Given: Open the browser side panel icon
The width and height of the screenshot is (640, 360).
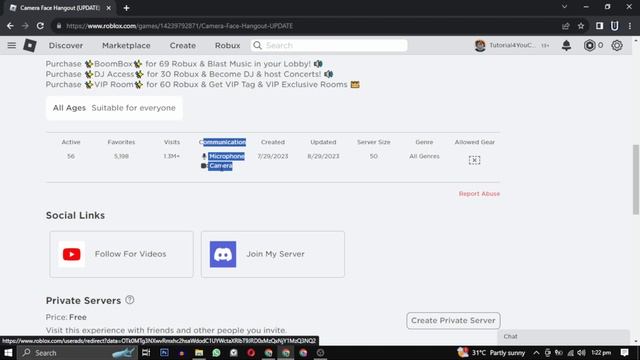Looking at the screenshot, I should [x=599, y=26].
